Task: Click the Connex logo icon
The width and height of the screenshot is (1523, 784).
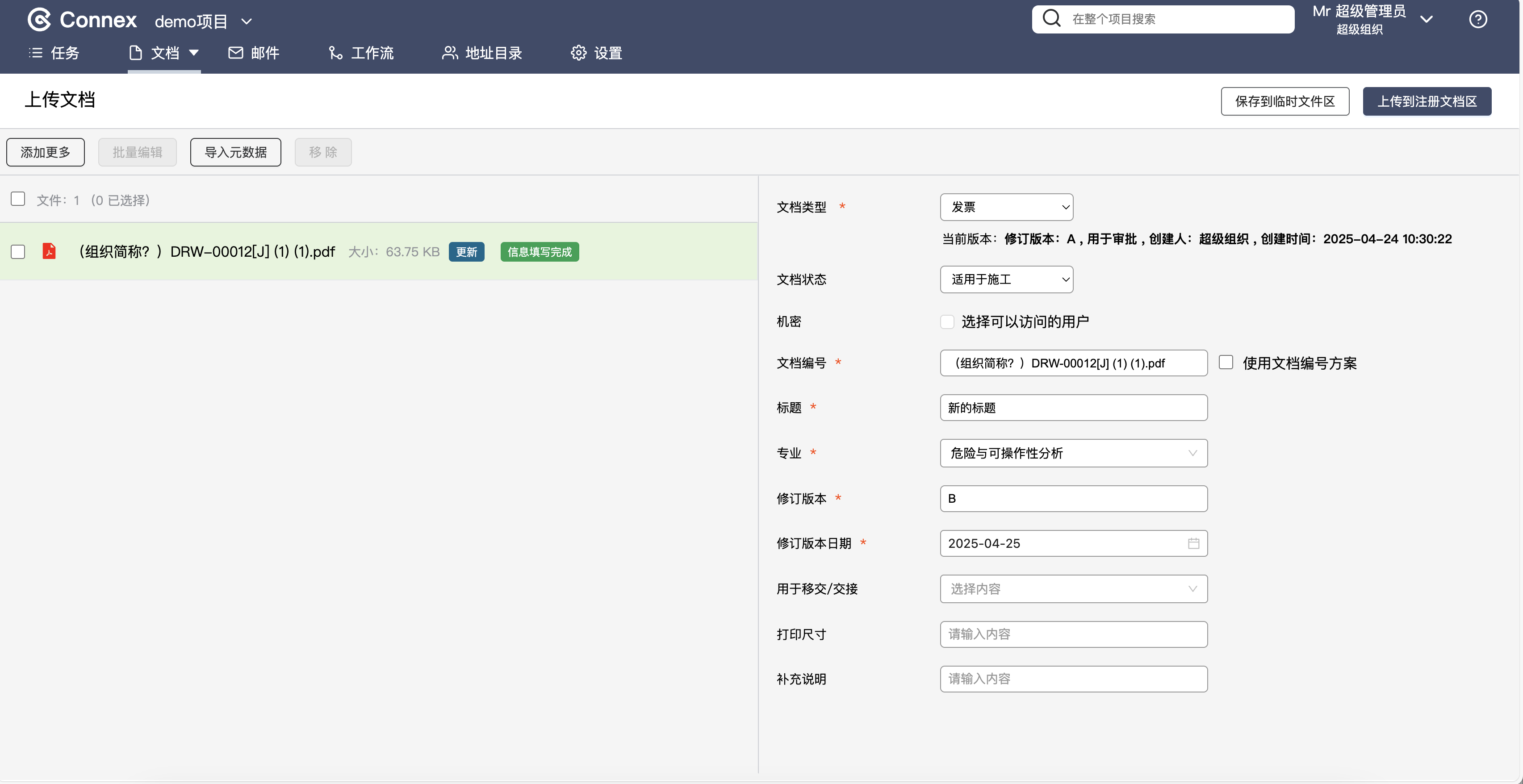Action: pos(39,20)
